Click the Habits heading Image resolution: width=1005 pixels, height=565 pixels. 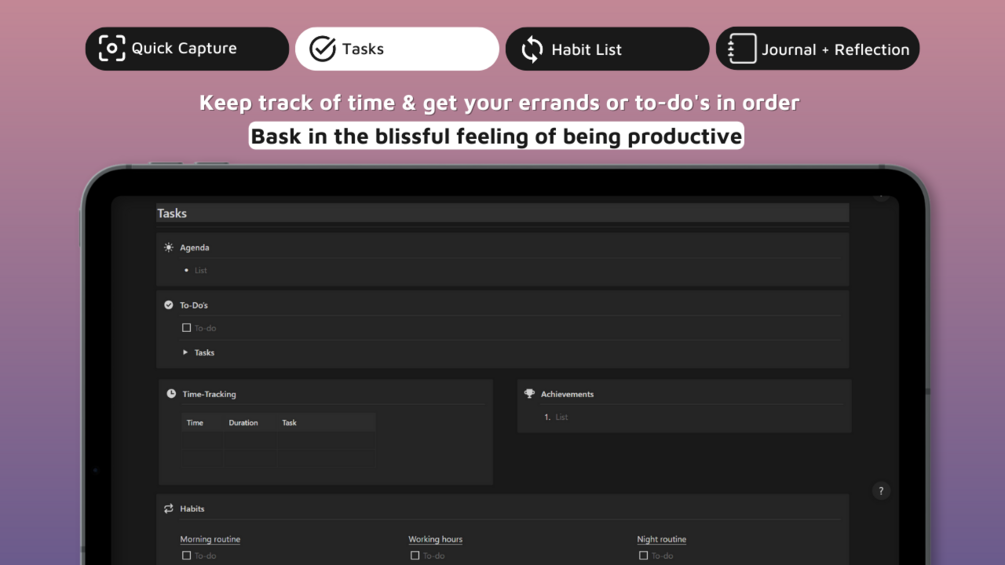pyautogui.click(x=192, y=509)
